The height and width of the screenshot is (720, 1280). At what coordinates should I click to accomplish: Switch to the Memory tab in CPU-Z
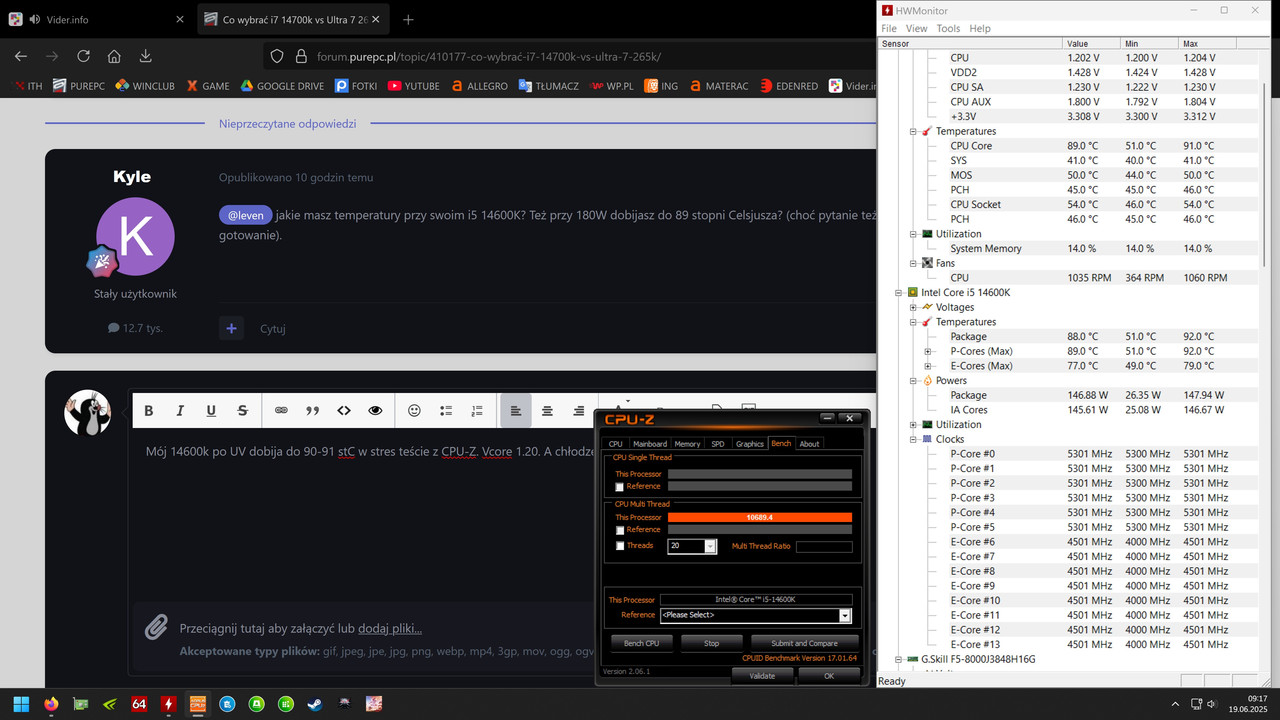(687, 444)
